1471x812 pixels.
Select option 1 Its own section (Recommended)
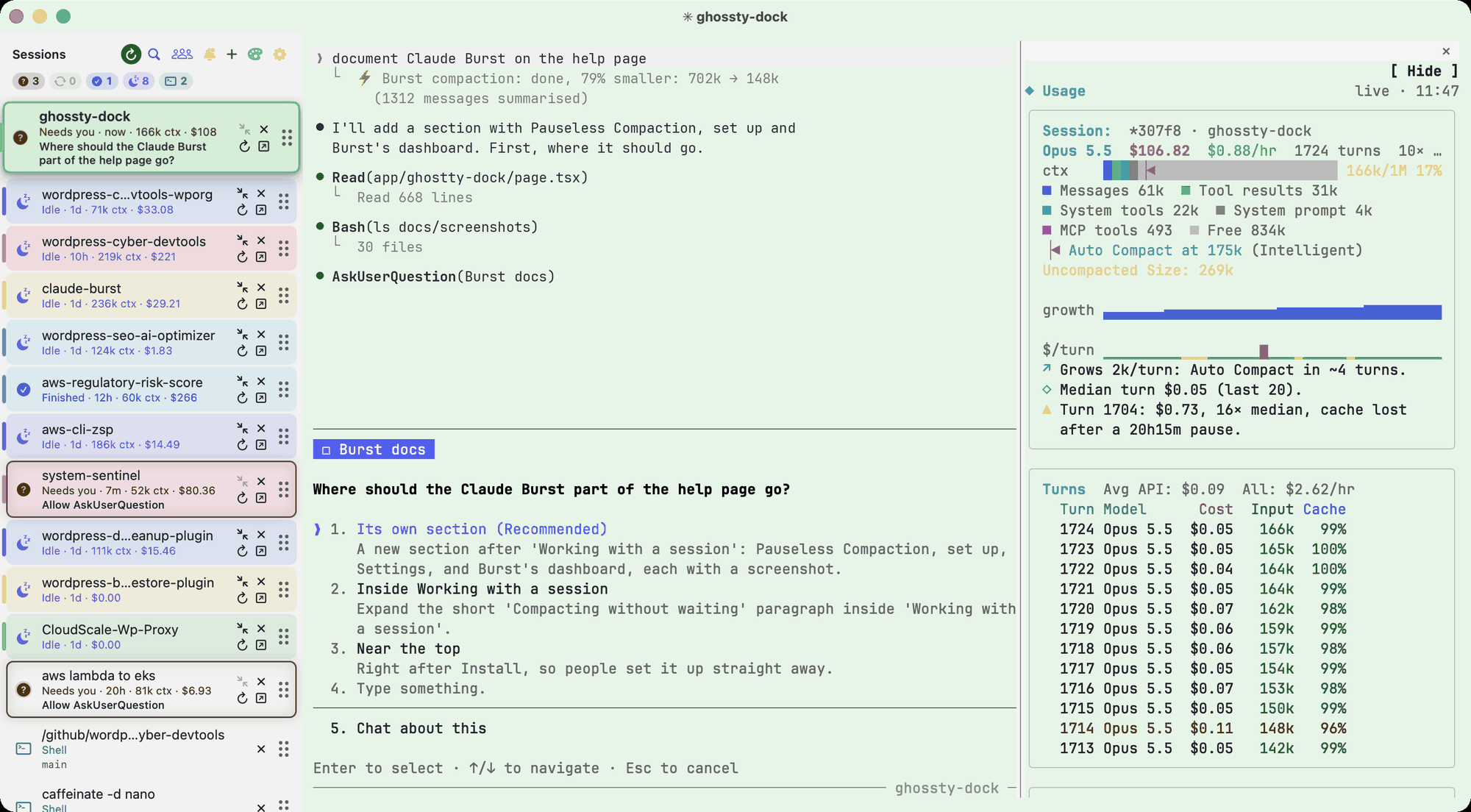(482, 529)
